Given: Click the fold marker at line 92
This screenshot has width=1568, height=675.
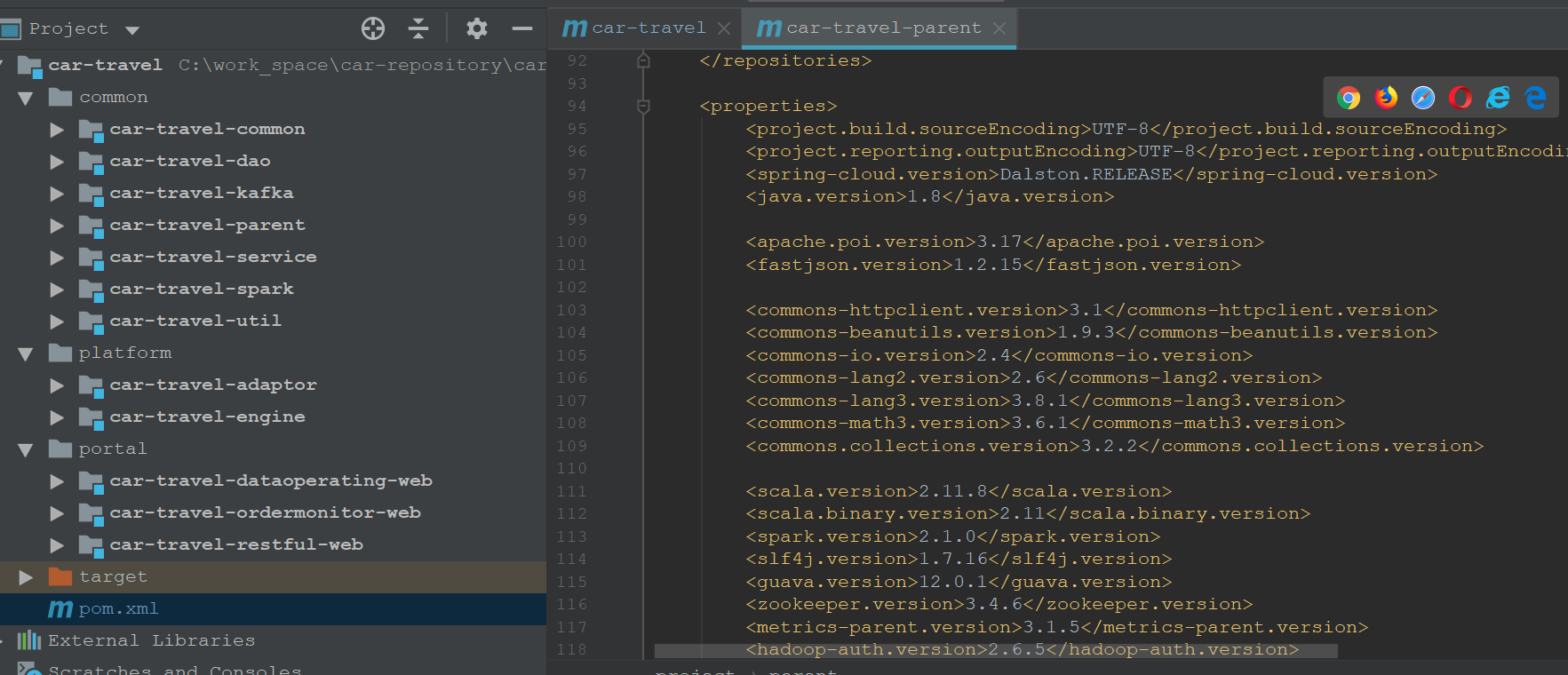Looking at the screenshot, I should (x=644, y=60).
